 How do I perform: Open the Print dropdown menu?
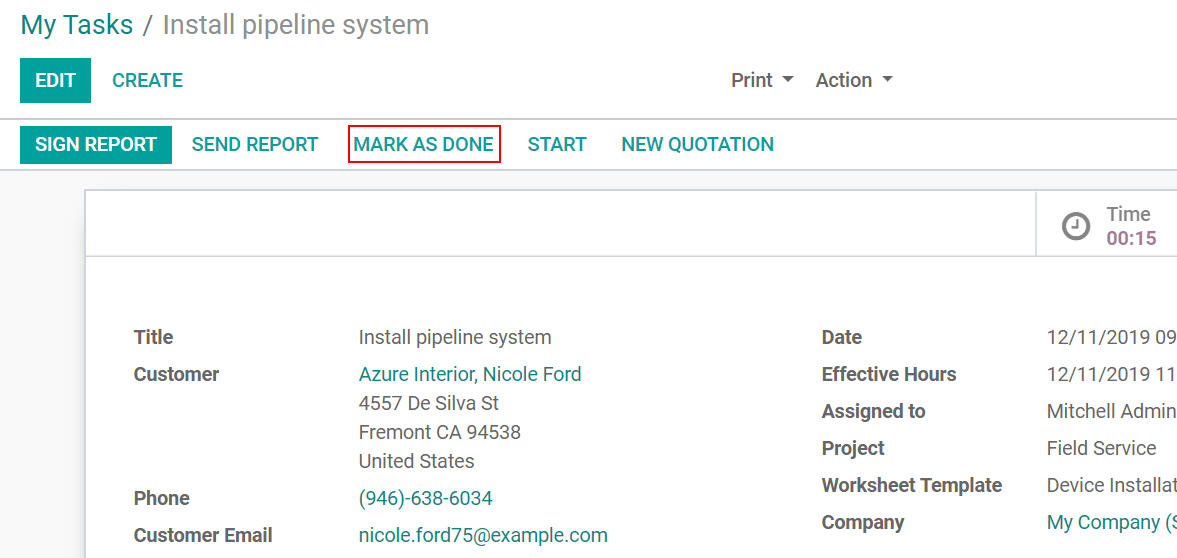pos(762,80)
